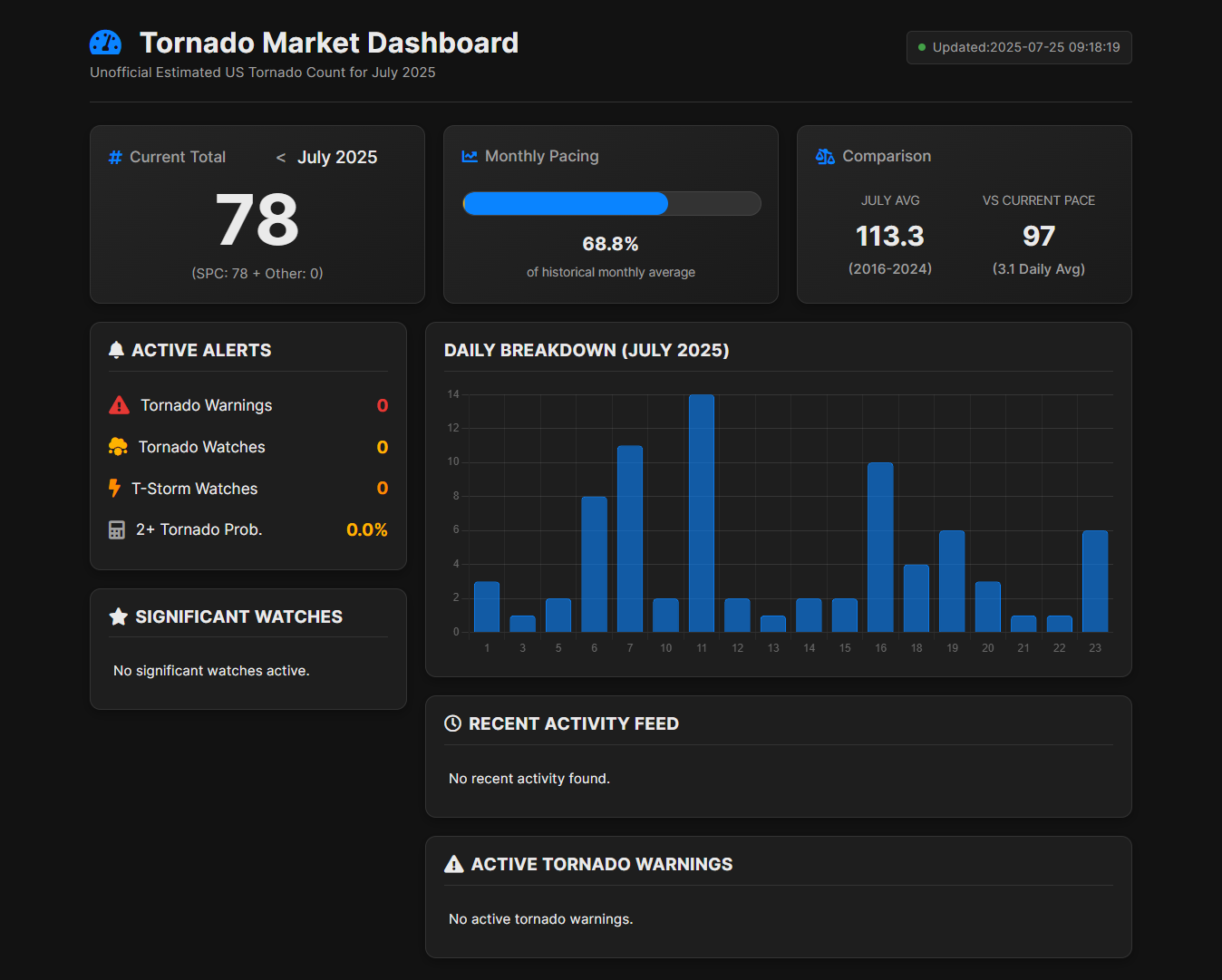Click the Updated timestamp status badge

[1019, 48]
